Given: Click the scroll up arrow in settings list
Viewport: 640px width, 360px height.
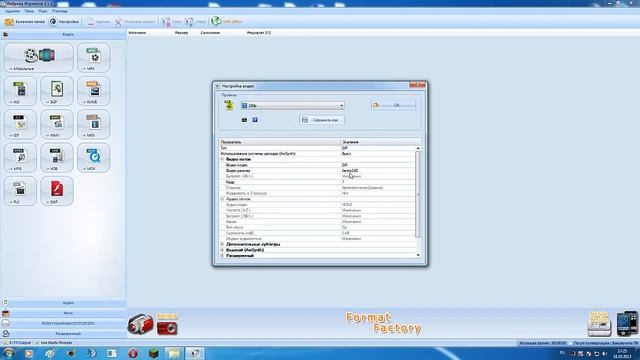Looking at the screenshot, I should pyautogui.click(x=418, y=148).
